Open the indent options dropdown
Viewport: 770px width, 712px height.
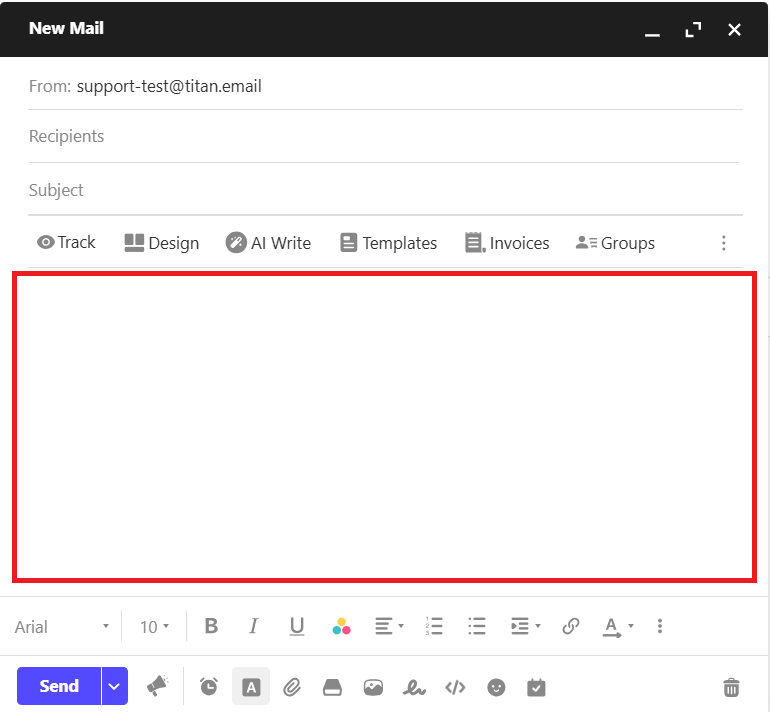pos(525,626)
